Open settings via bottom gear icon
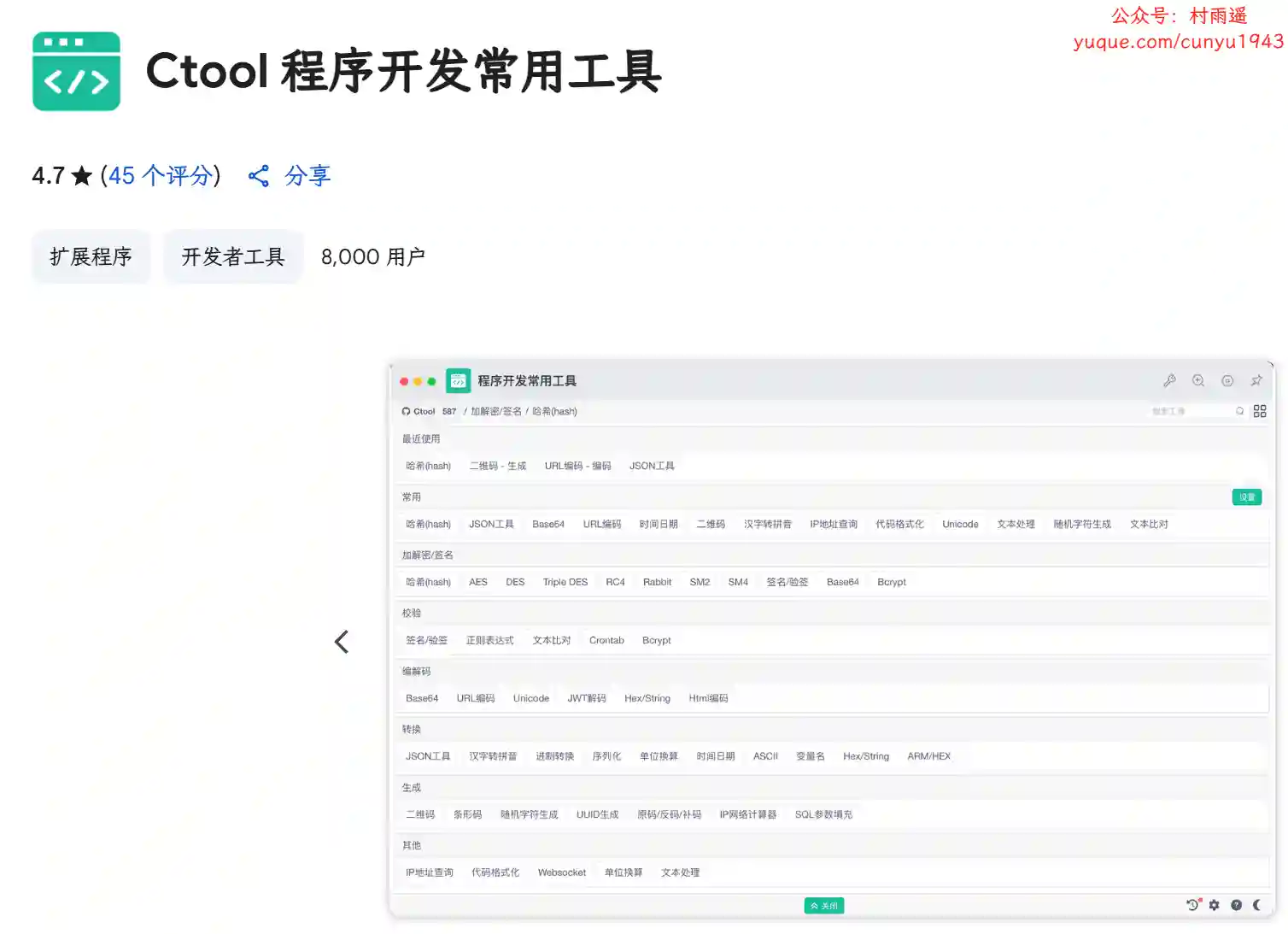This screenshot has height=934, width=1288. click(x=1215, y=905)
